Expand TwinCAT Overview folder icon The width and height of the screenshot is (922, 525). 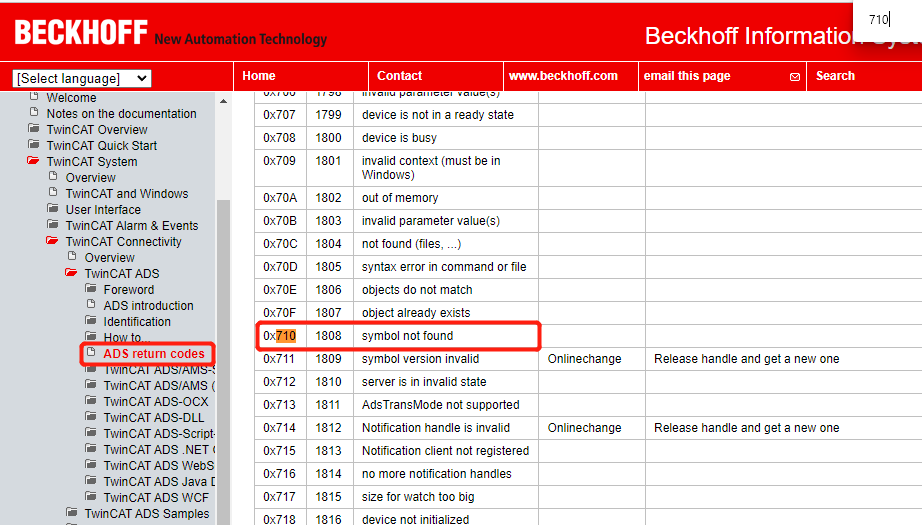tap(34, 128)
